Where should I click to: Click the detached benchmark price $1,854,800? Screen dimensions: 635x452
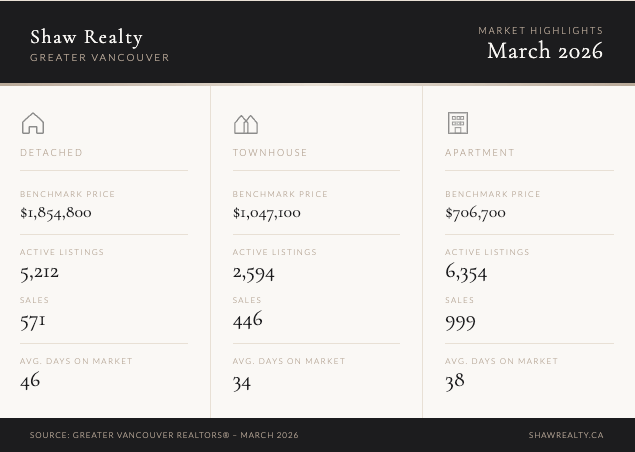tap(56, 212)
